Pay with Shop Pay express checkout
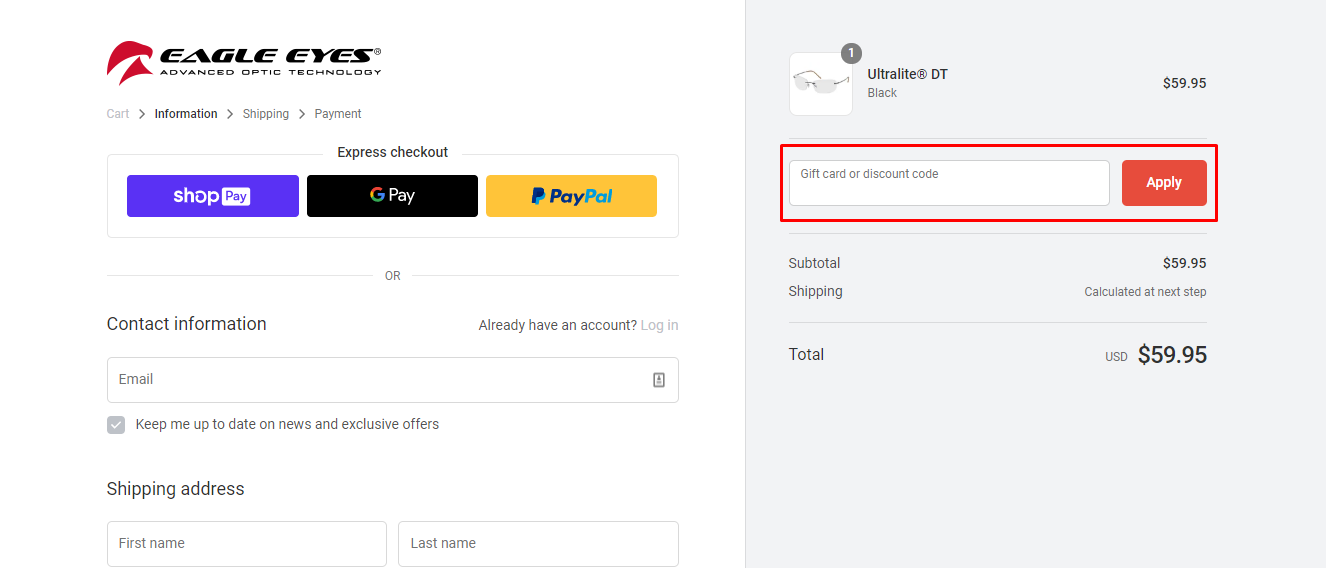Viewport: 1326px width, 568px height. click(212, 196)
